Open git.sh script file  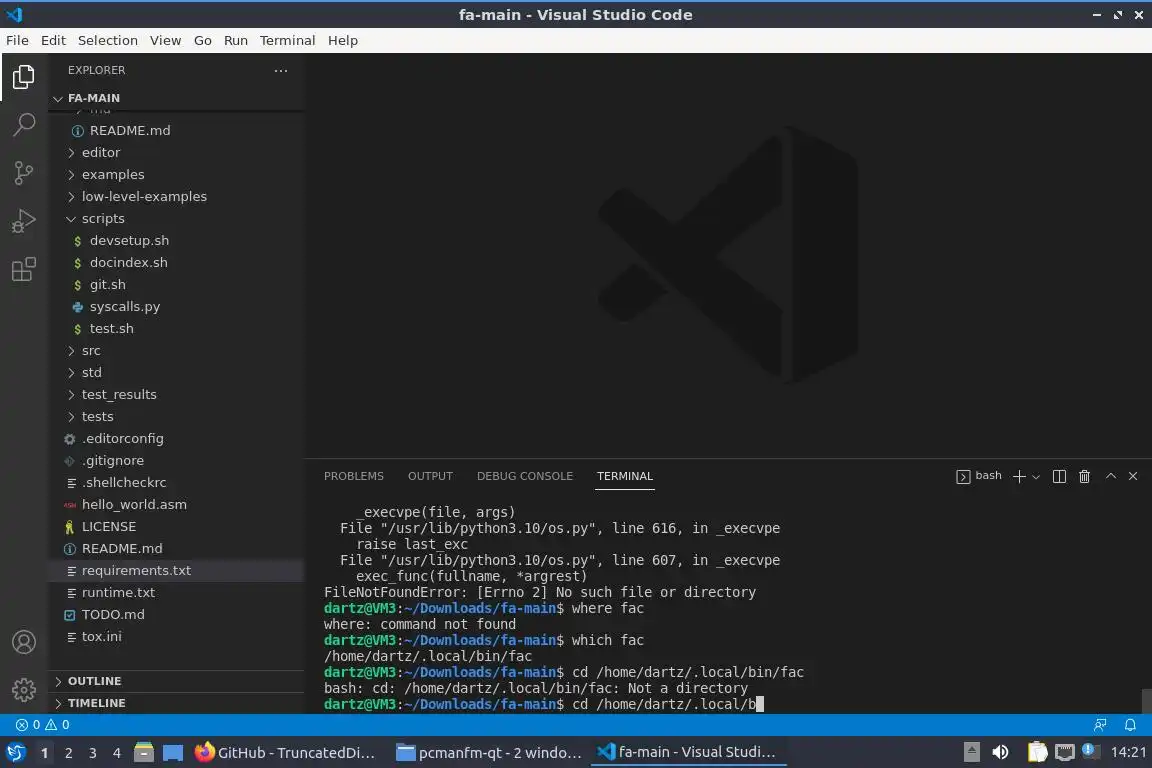pos(176,284)
